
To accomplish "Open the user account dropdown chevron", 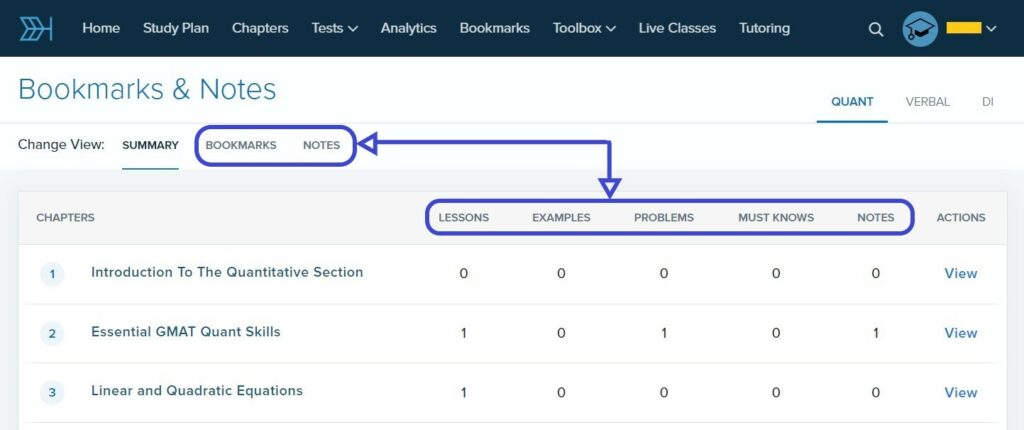I will tap(991, 29).
